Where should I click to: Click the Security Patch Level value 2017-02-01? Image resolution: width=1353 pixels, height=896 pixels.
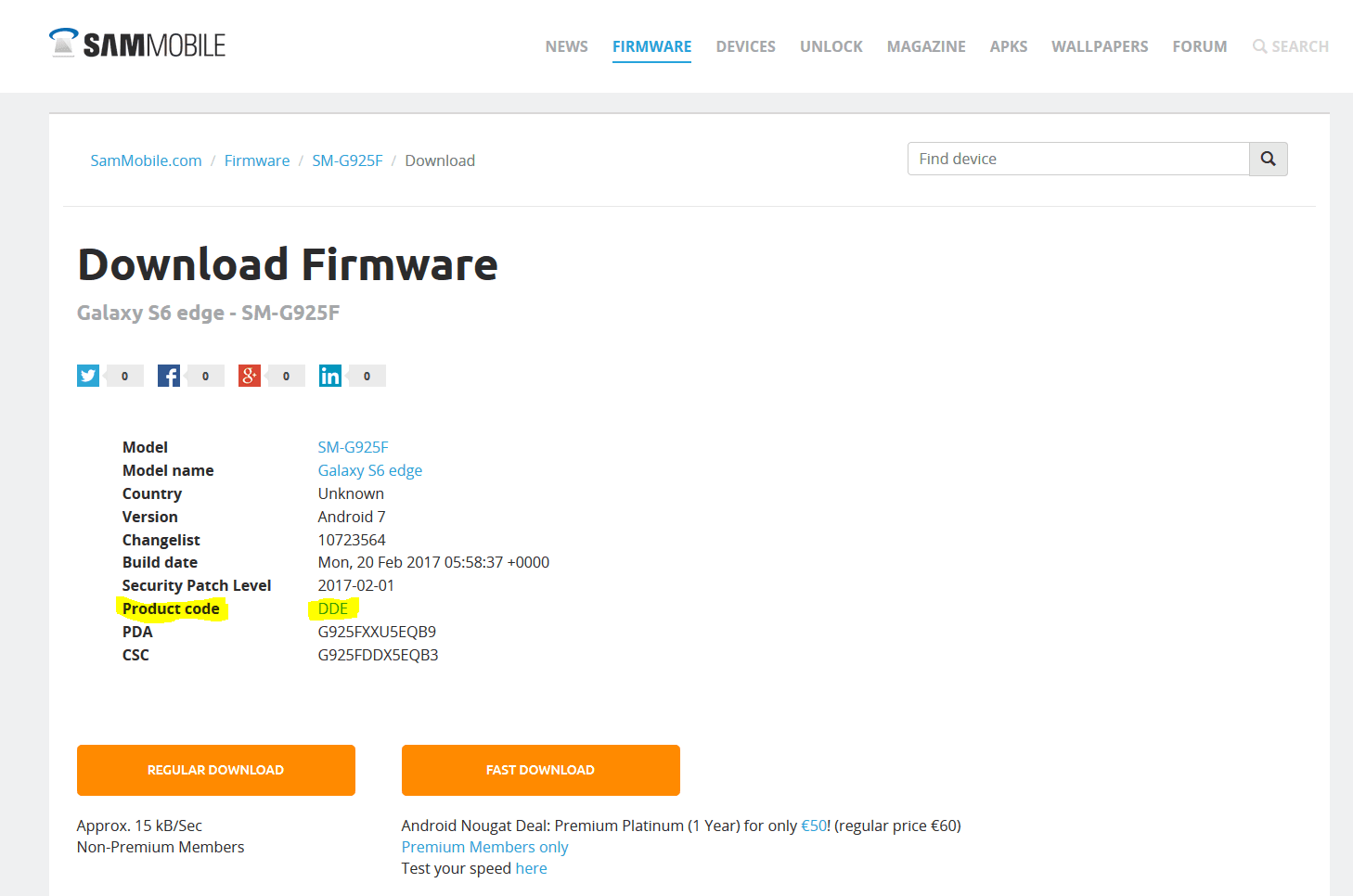pos(356,585)
